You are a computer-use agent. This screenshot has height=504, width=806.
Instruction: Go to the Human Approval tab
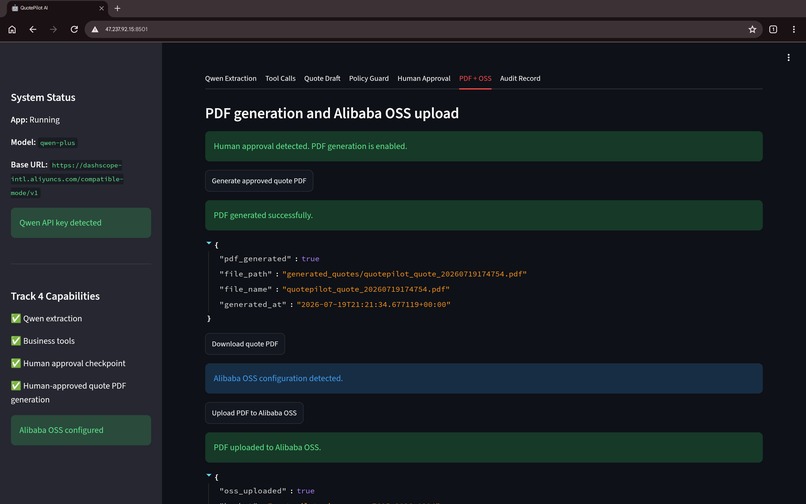click(424, 79)
